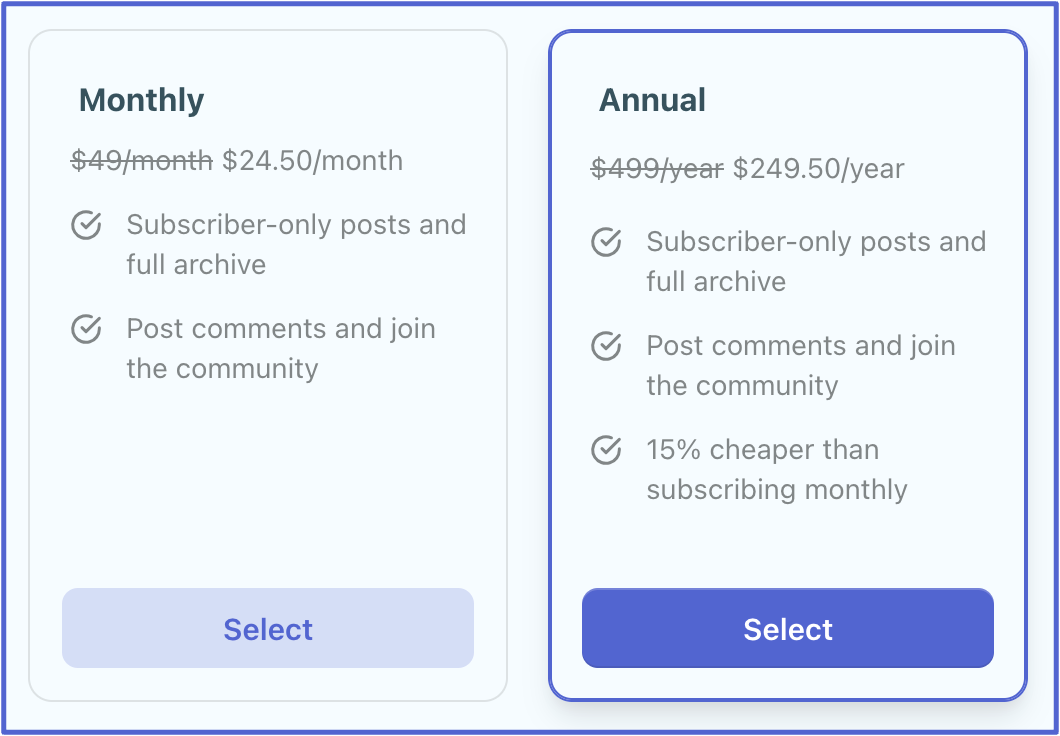Click the $249.50/year discounted price
The image size is (1060, 736).
coord(818,168)
